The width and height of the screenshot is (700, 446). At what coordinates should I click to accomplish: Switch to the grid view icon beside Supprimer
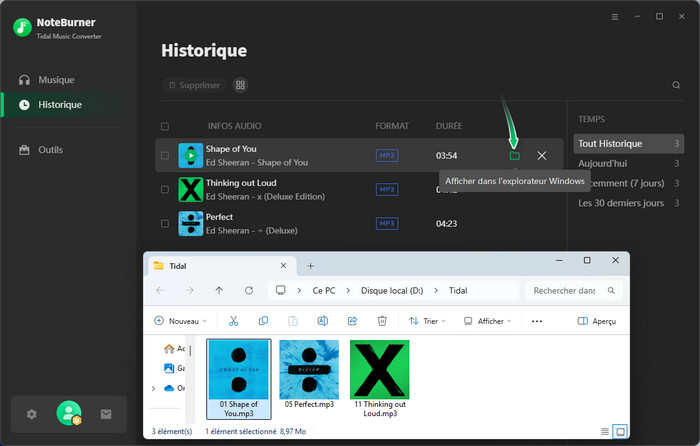240,85
